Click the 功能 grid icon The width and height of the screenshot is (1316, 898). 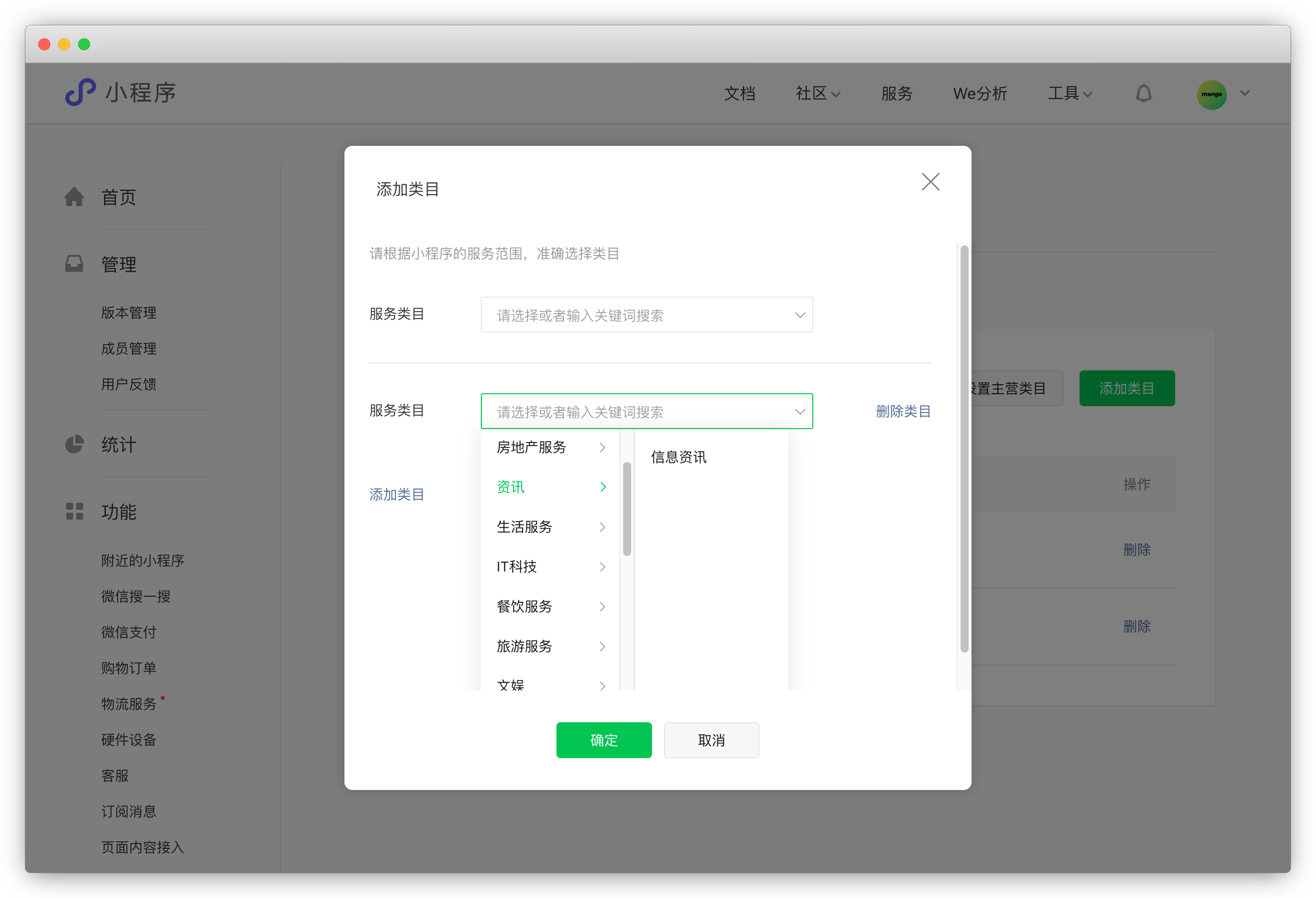point(74,511)
